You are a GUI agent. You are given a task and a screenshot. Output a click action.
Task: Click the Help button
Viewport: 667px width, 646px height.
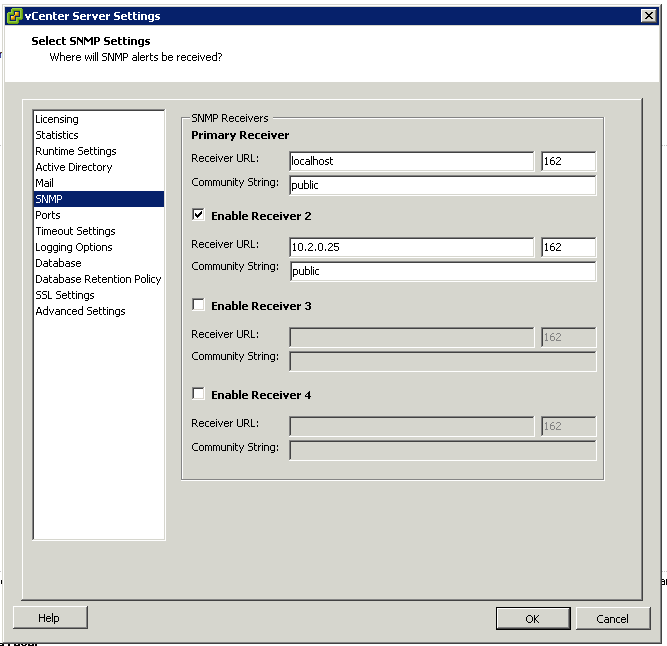50,618
